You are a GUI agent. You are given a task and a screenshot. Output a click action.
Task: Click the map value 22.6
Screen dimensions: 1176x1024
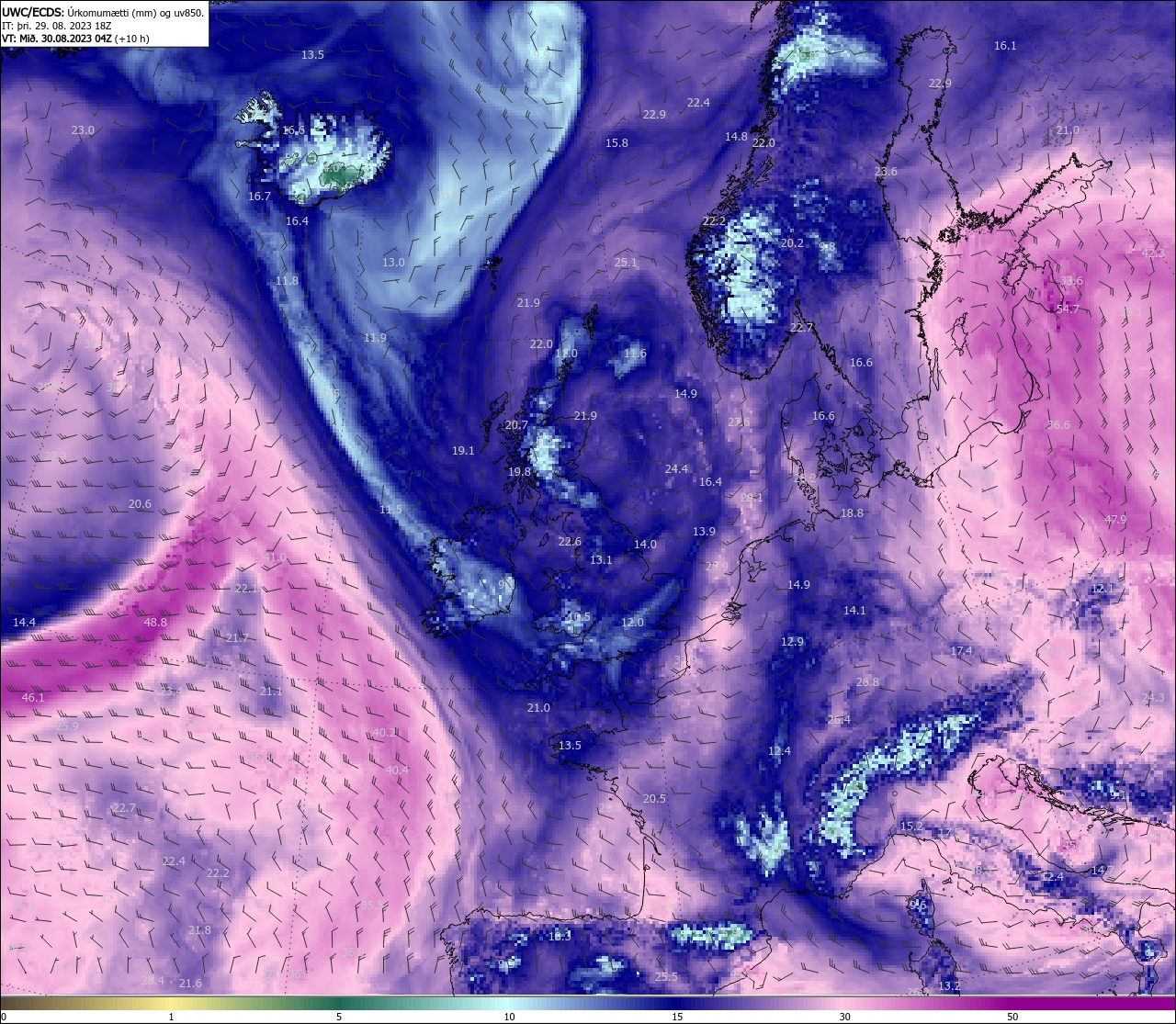click(x=570, y=542)
